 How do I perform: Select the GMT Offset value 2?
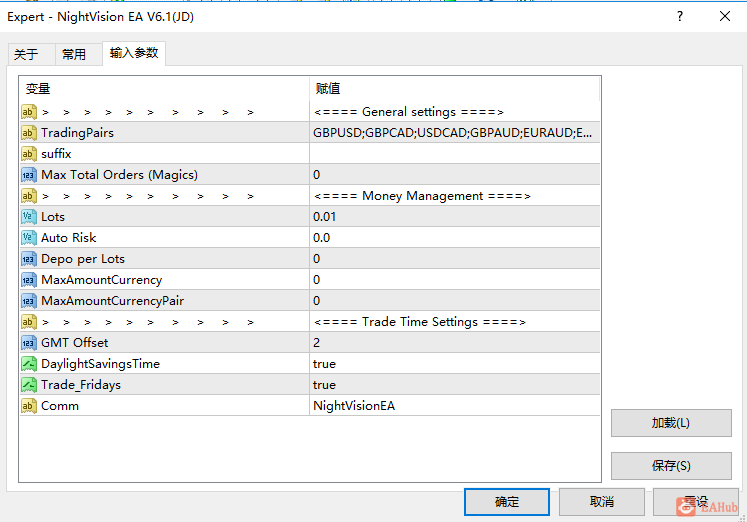[x=454, y=342]
